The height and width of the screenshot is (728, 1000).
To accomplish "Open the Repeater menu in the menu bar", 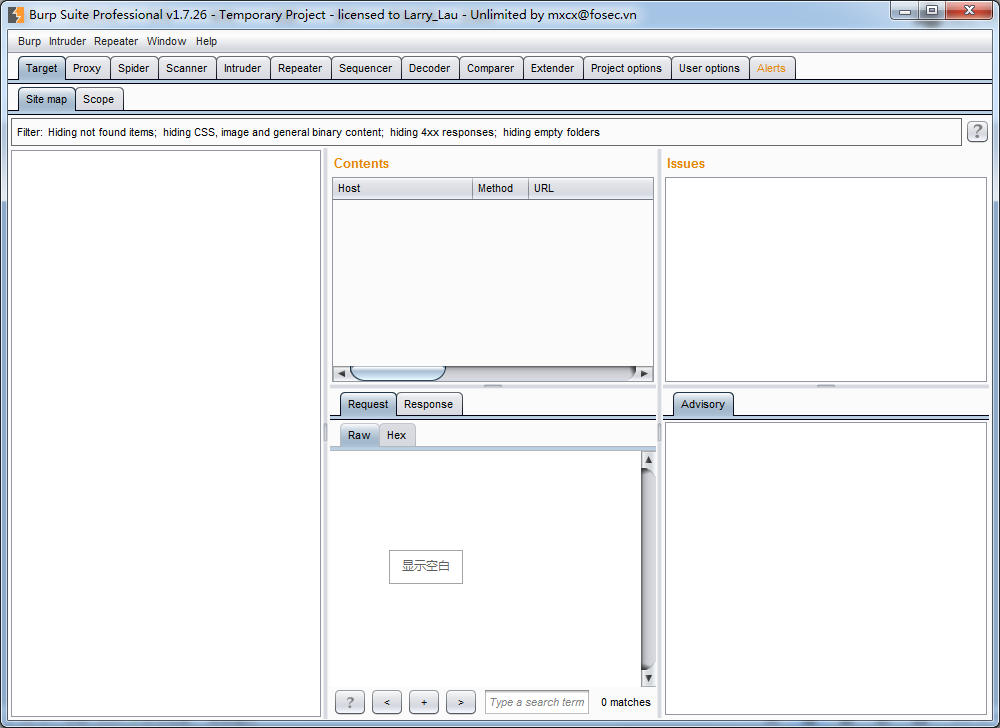I will [116, 41].
